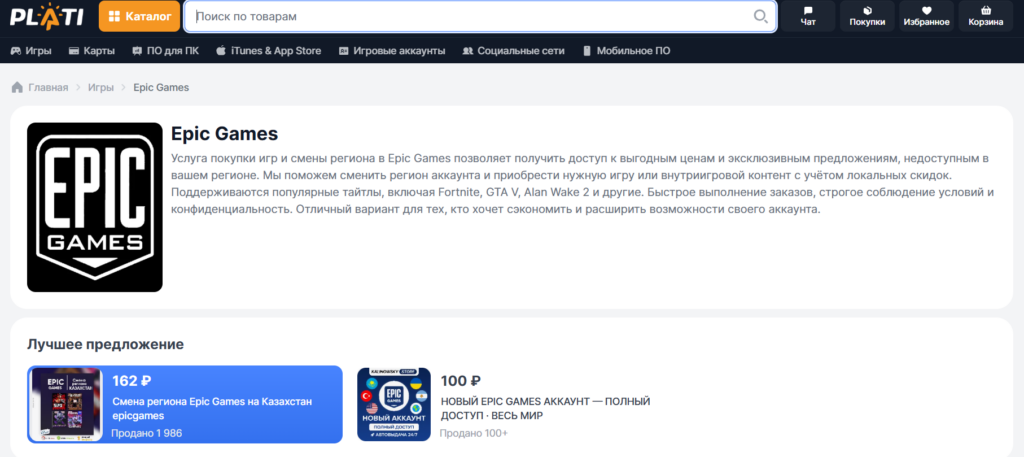Open the Каталог catalog button
This screenshot has height=457, width=1024.
(x=139, y=16)
